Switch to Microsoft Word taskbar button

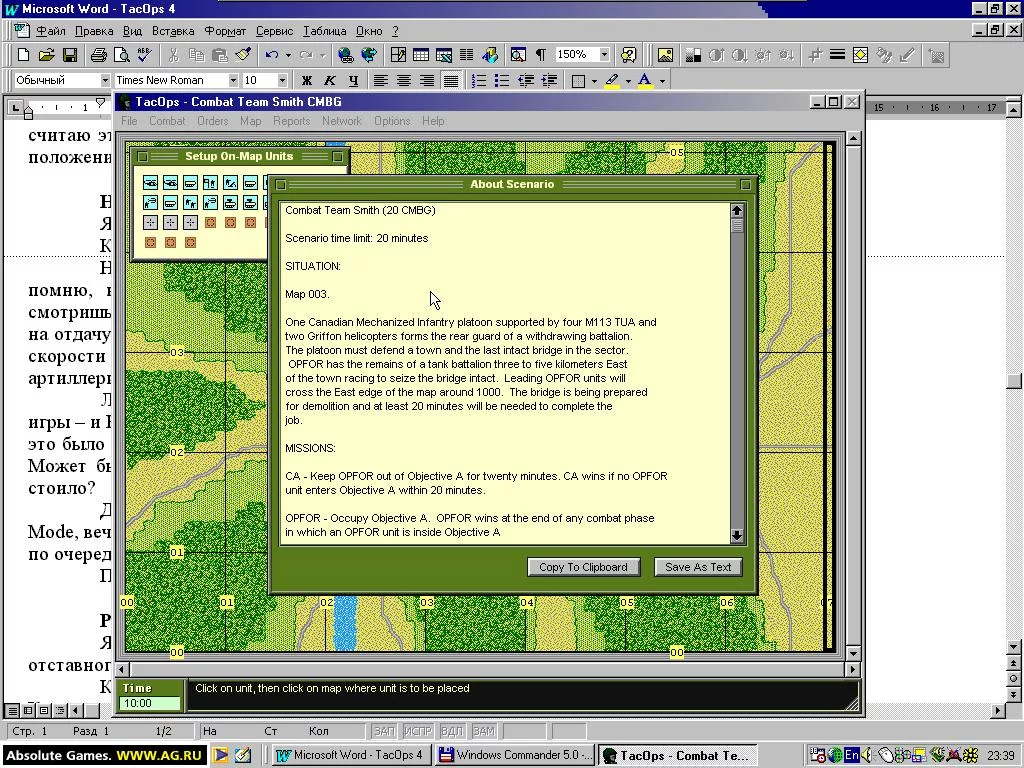[x=351, y=755]
